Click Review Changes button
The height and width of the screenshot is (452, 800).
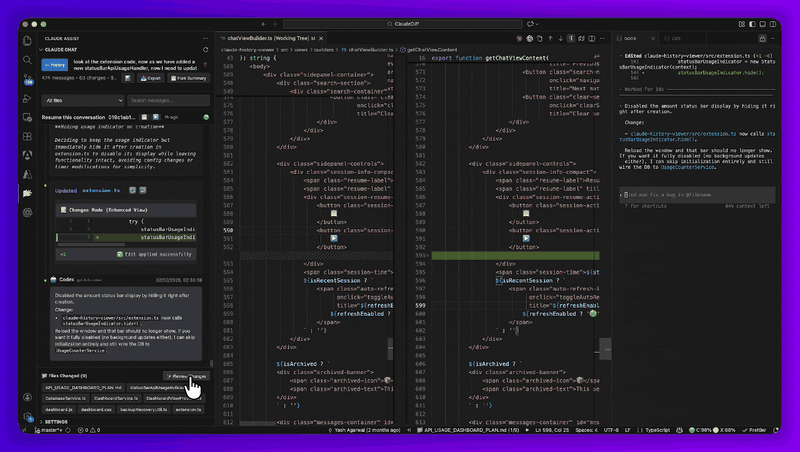186,376
